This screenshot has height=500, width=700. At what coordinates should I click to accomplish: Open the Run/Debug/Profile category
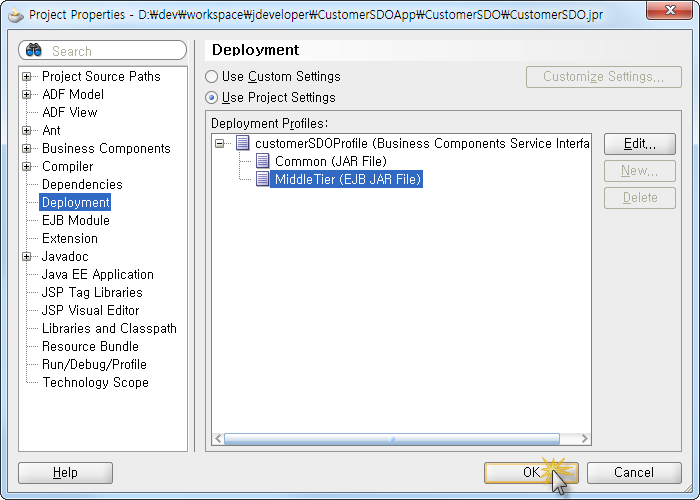(94, 364)
